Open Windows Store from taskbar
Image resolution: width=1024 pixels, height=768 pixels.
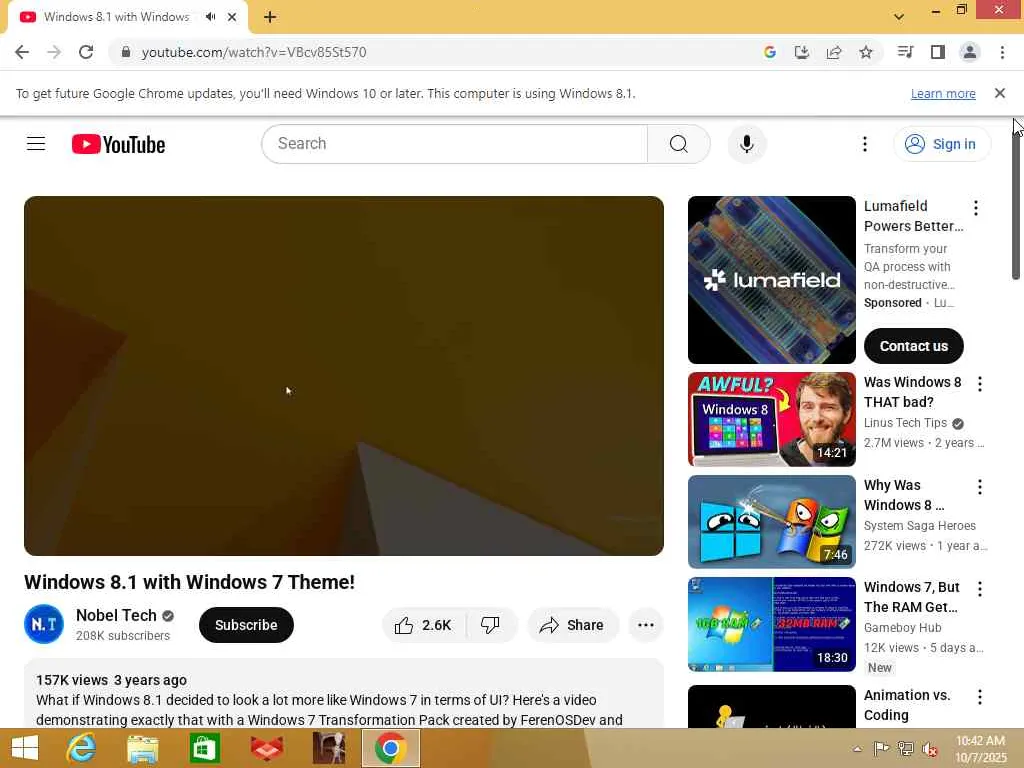[x=204, y=748]
